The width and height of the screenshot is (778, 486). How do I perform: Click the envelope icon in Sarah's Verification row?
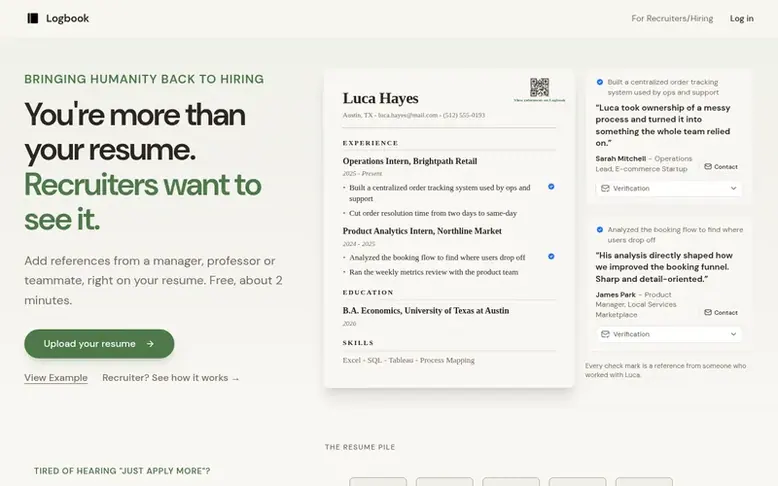(605, 189)
